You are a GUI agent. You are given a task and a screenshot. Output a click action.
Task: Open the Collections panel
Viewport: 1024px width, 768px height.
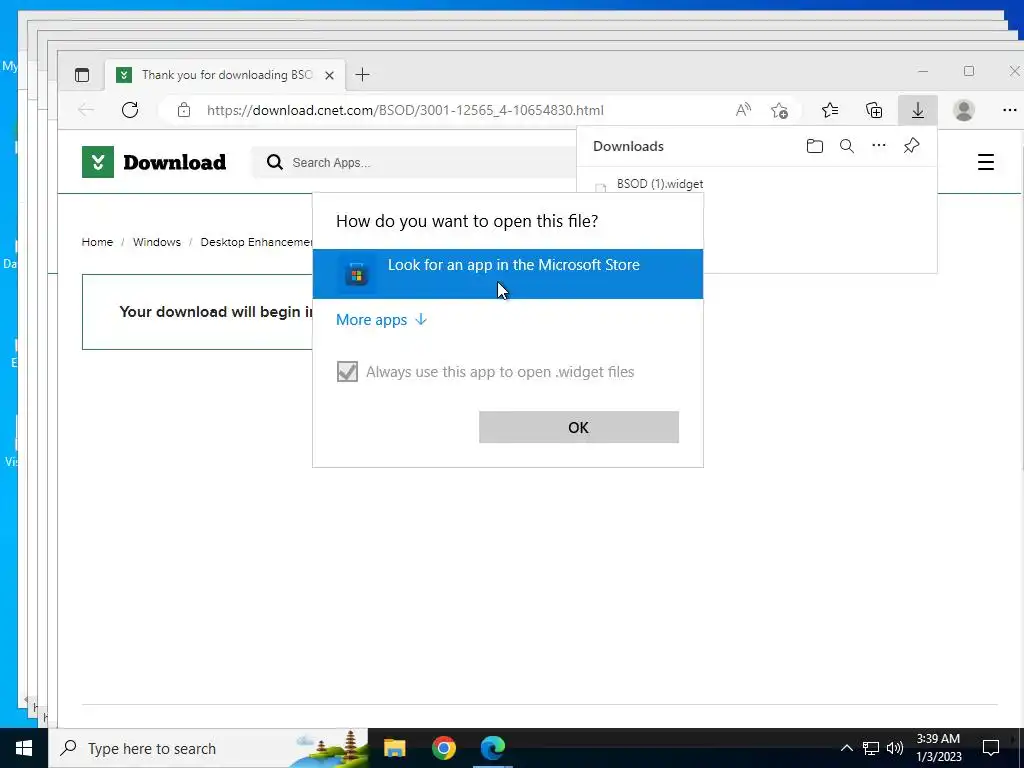pyautogui.click(x=874, y=110)
